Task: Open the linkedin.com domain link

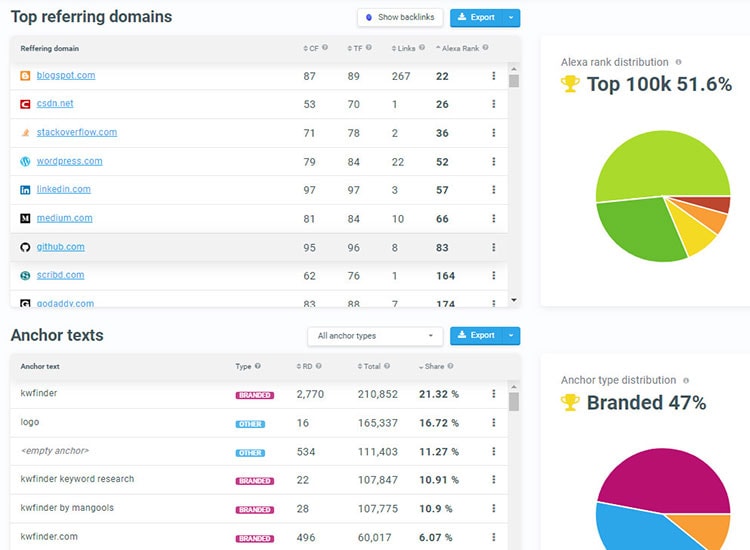Action: pos(64,189)
